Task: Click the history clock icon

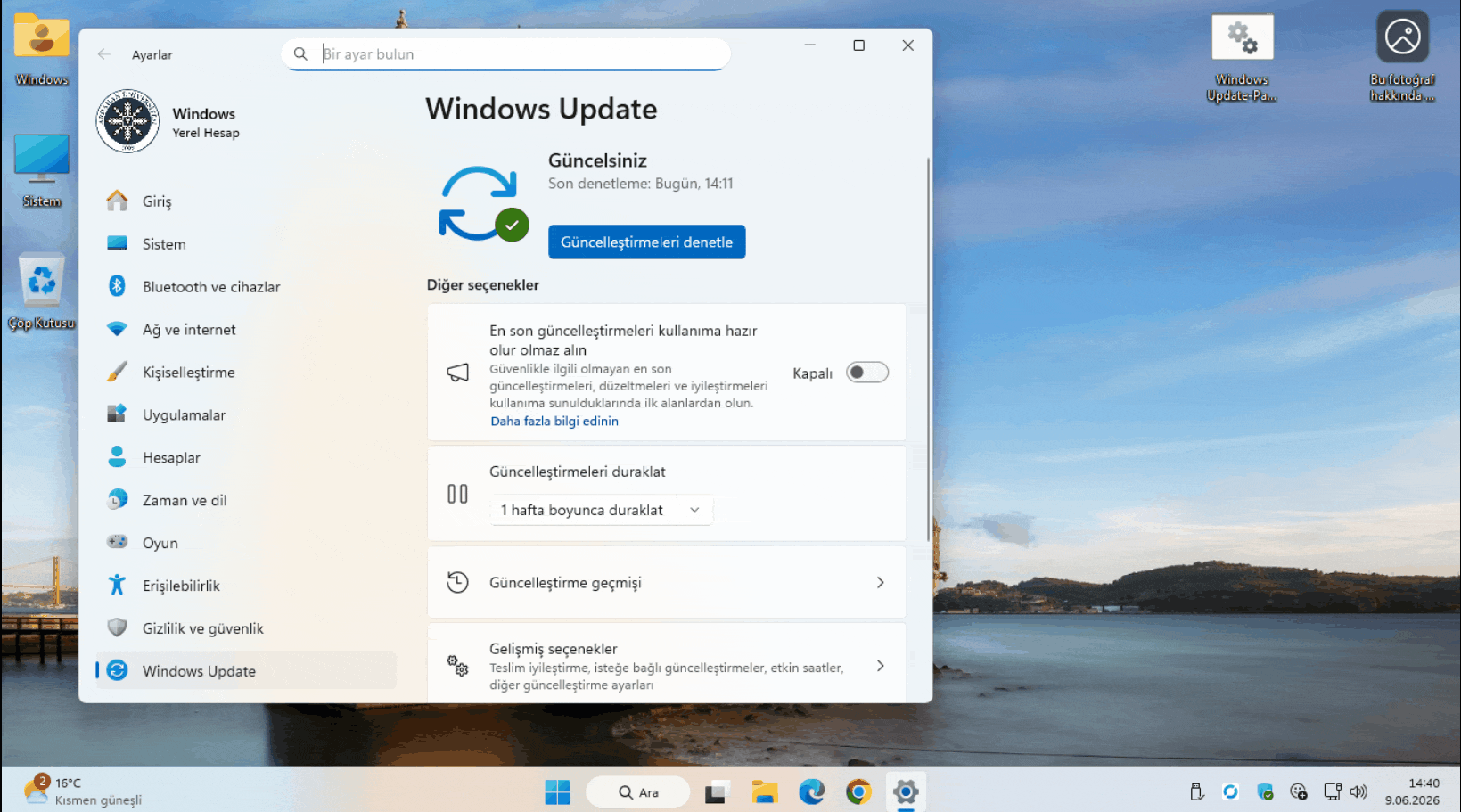Action: coord(457,582)
